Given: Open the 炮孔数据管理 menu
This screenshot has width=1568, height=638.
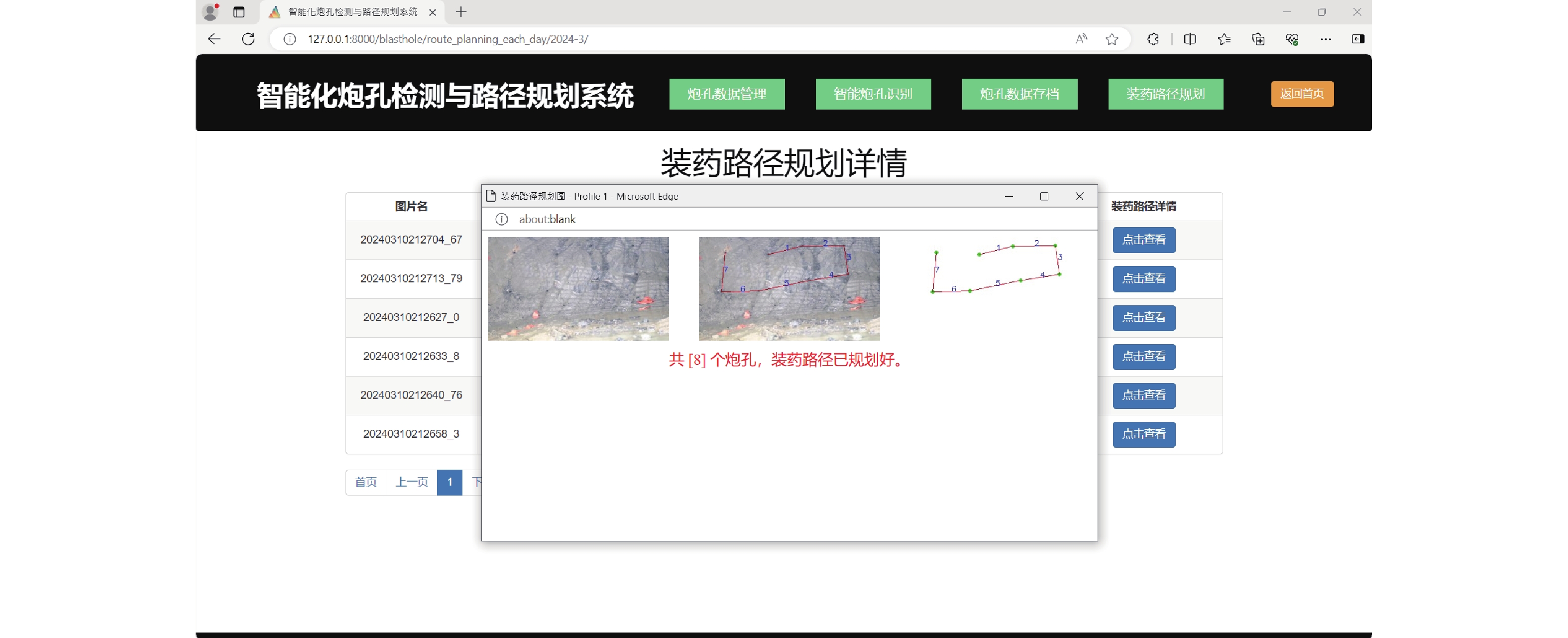Looking at the screenshot, I should (727, 94).
